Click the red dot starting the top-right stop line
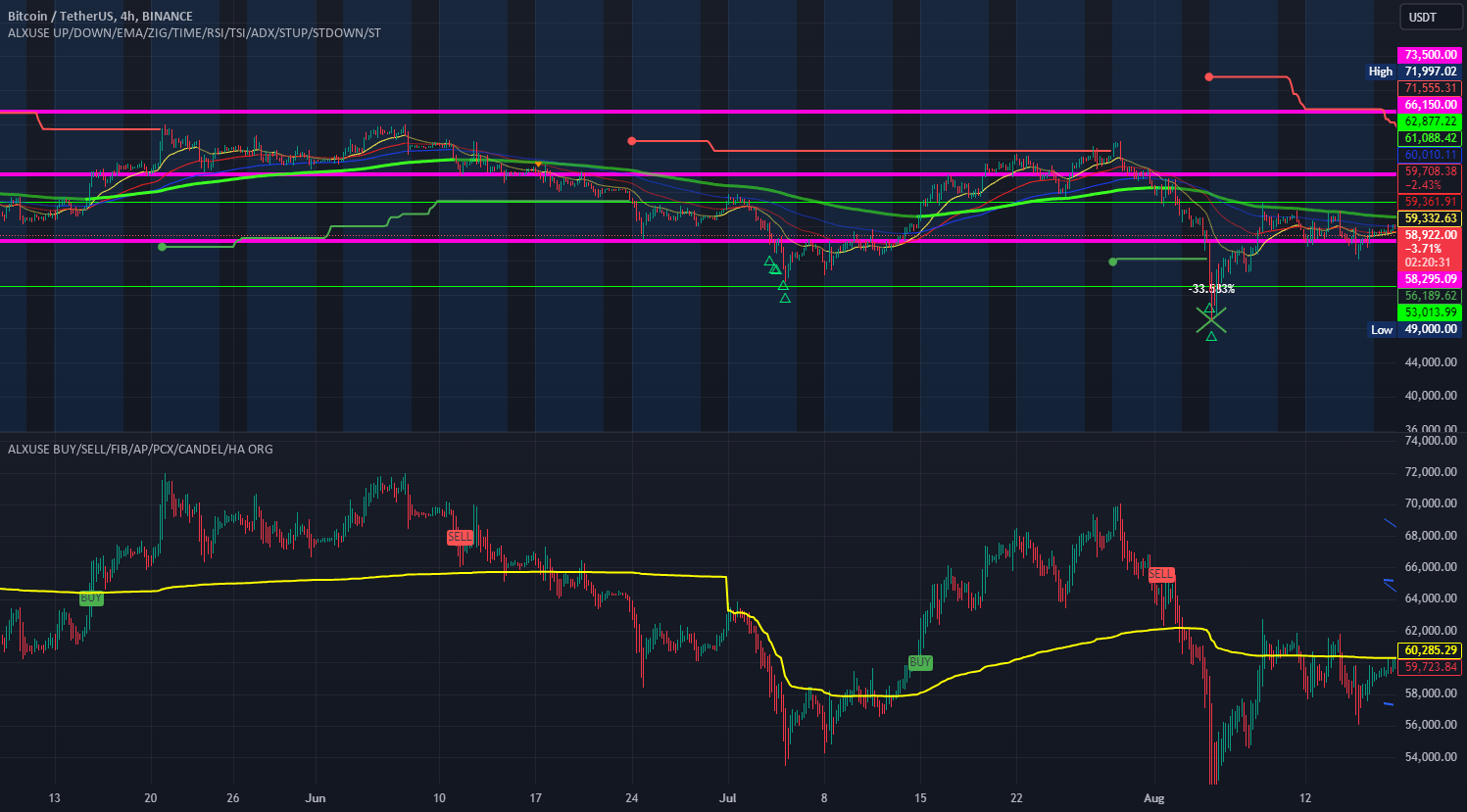 click(1209, 76)
